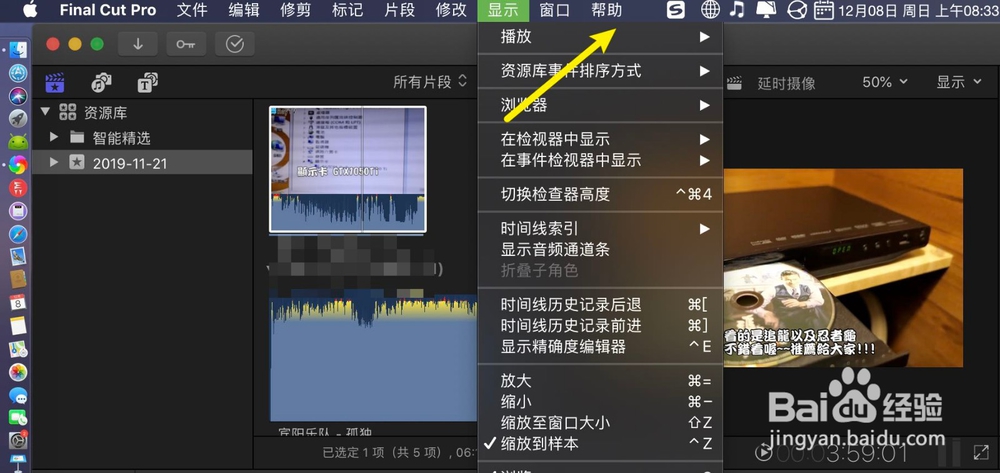Viewport: 1000px width, 473px height.
Task: Toggle viewer full-screen expand arrows icon
Action: [981, 452]
